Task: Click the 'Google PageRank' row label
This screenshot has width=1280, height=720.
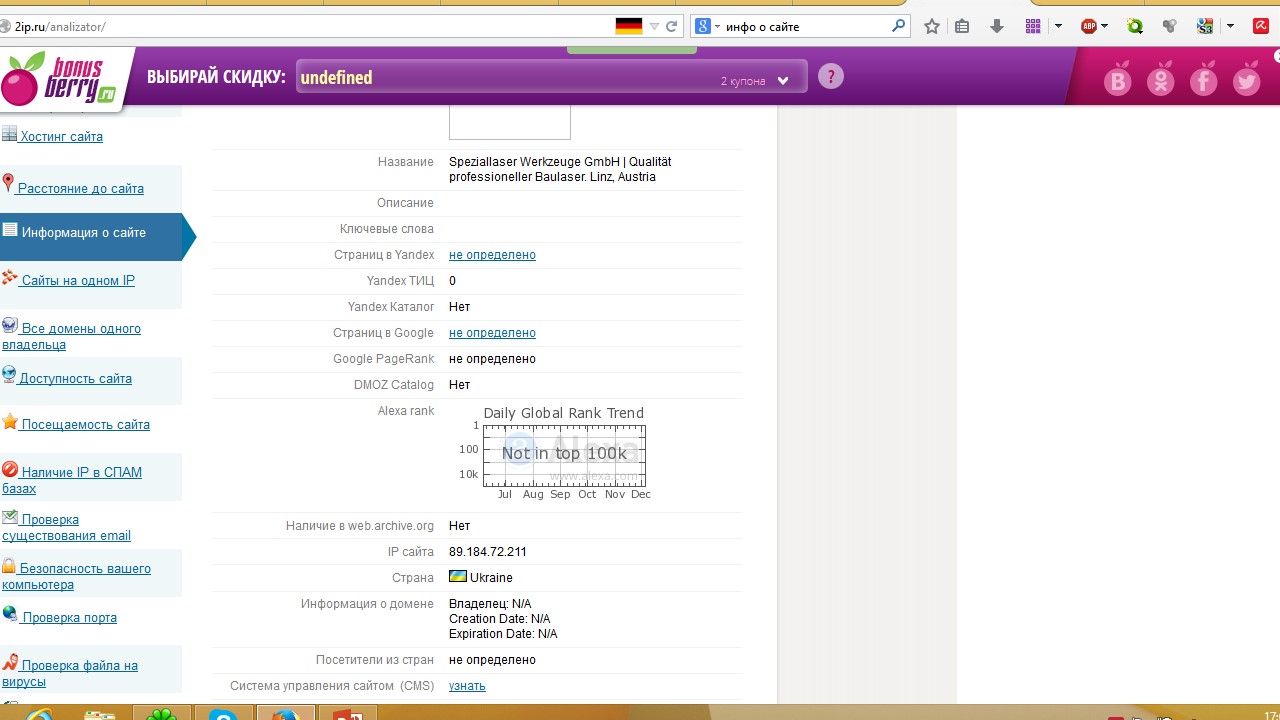Action: coord(384,359)
